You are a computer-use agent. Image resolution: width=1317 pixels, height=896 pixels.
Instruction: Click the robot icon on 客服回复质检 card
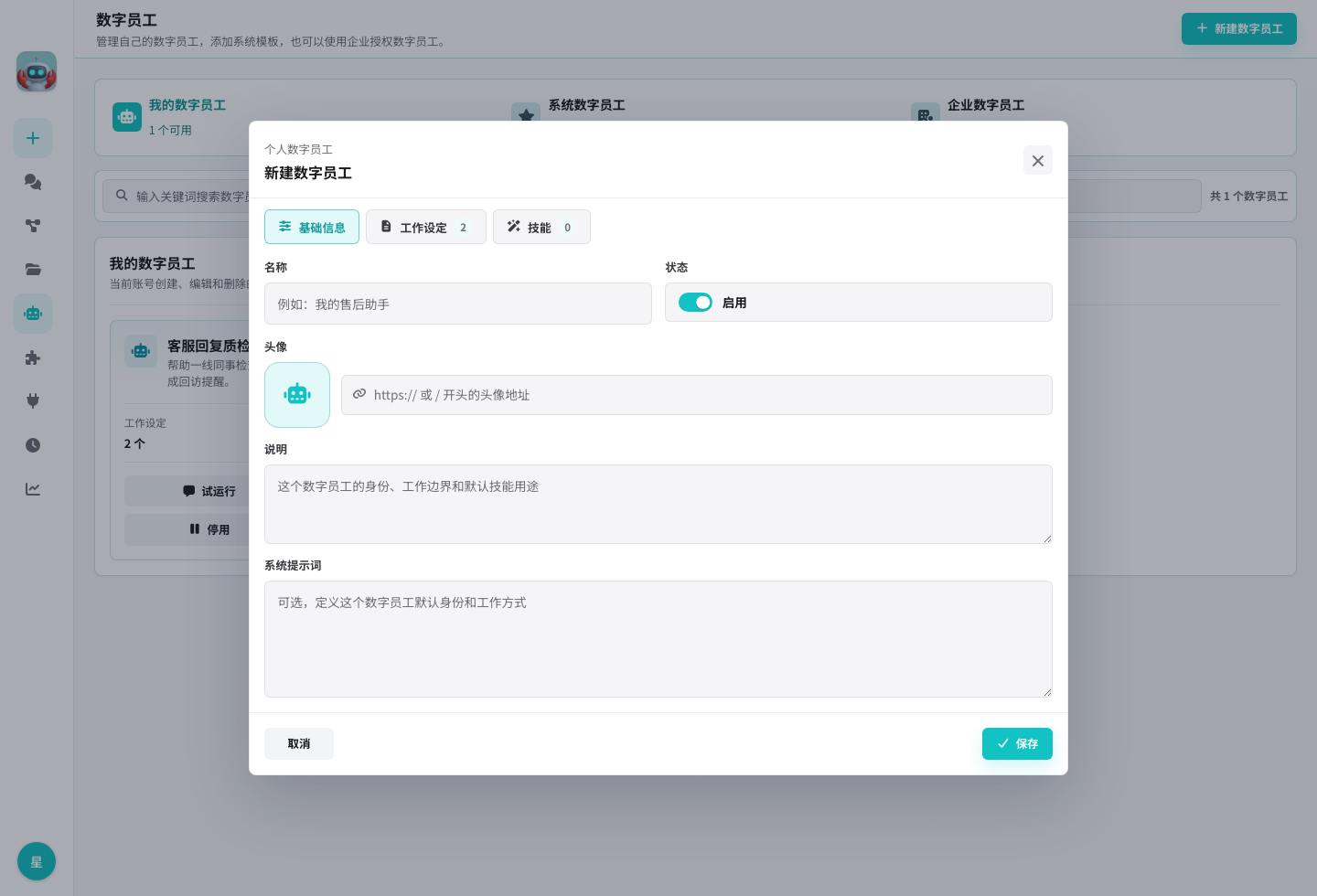click(141, 351)
